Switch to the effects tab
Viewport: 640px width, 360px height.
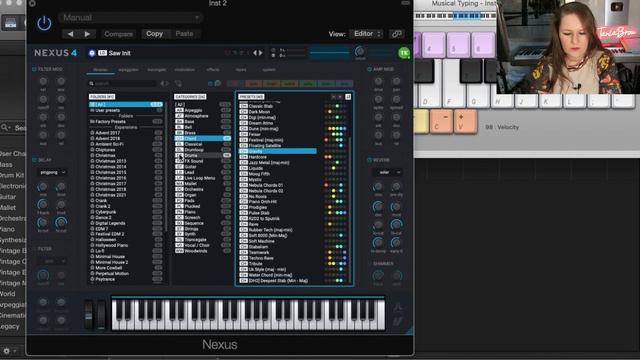tap(213, 70)
